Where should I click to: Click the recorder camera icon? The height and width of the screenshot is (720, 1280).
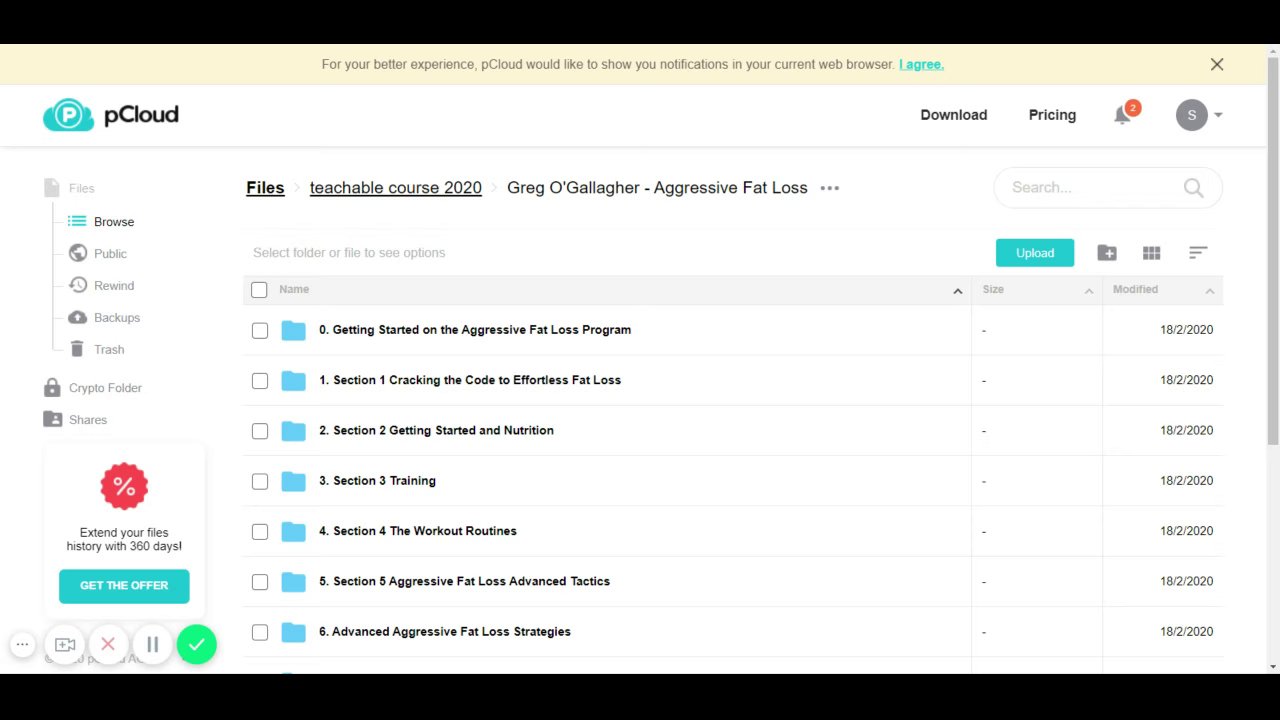pyautogui.click(x=65, y=645)
